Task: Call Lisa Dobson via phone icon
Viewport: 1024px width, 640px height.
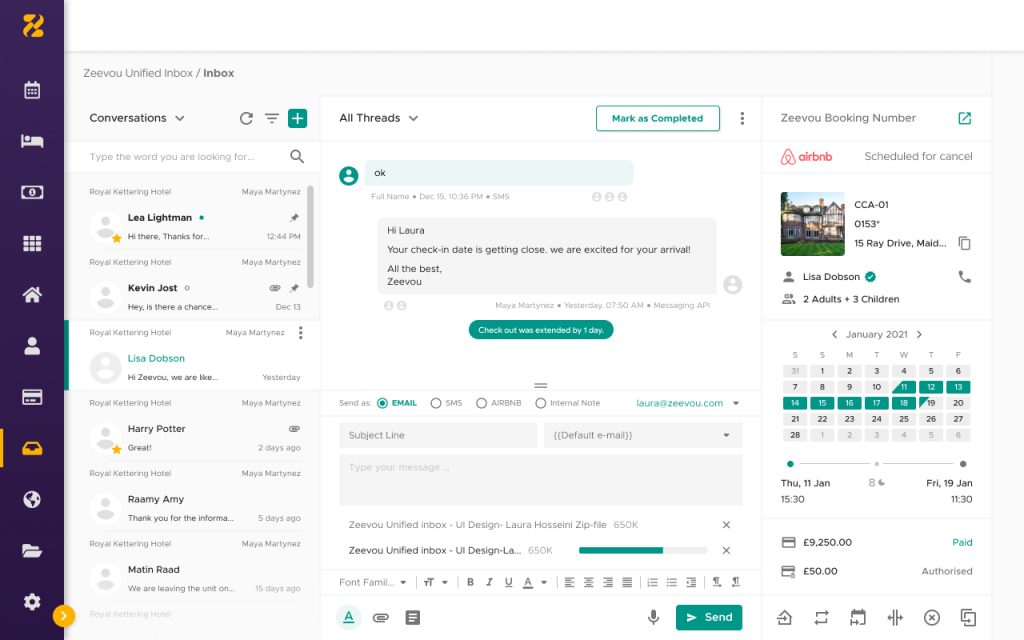Action: (965, 277)
